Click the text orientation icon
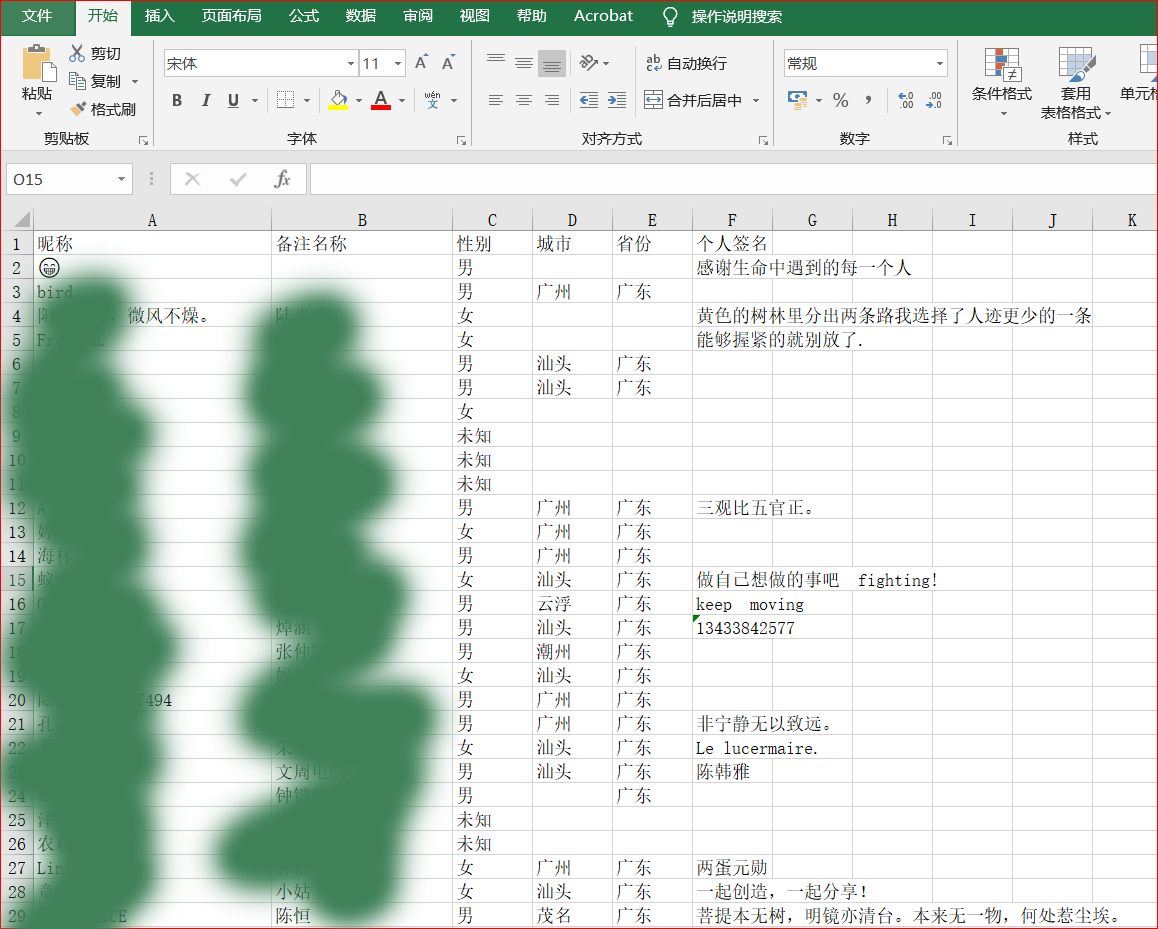The height and width of the screenshot is (929, 1158). 589,64
